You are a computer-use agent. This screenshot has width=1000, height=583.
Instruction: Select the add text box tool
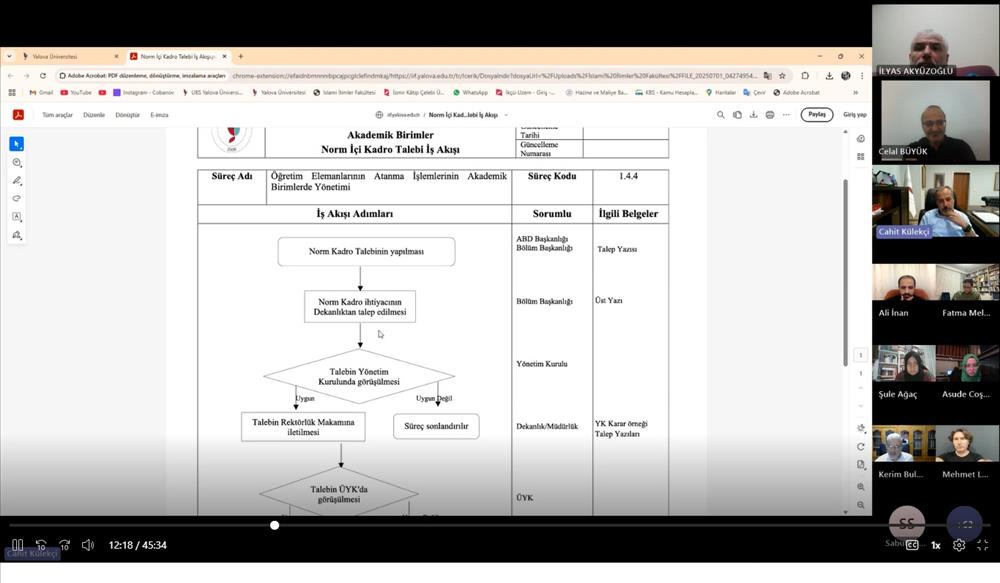(17, 217)
